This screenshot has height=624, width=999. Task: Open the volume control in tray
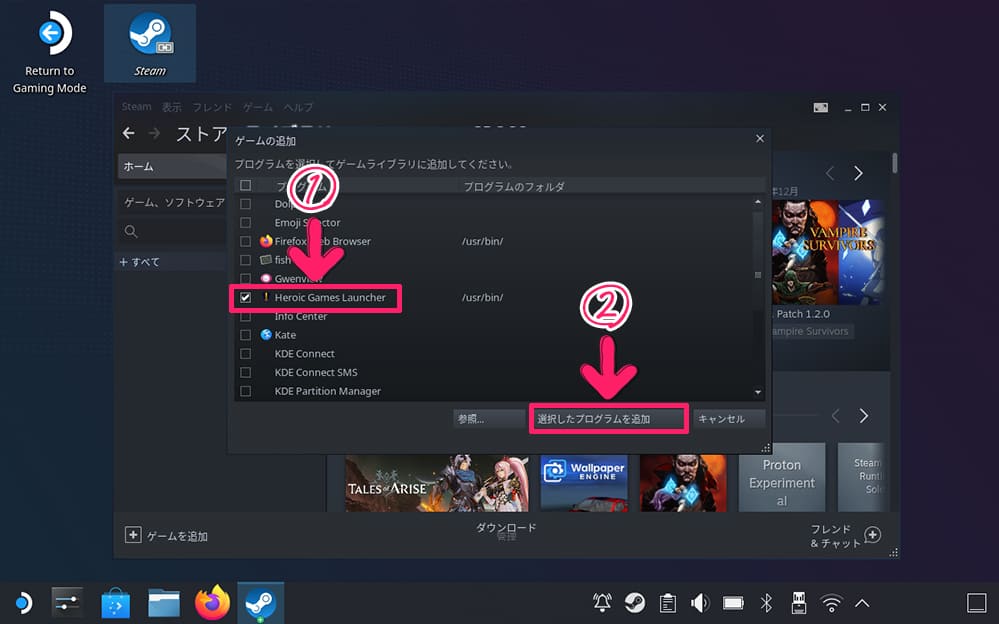click(700, 602)
